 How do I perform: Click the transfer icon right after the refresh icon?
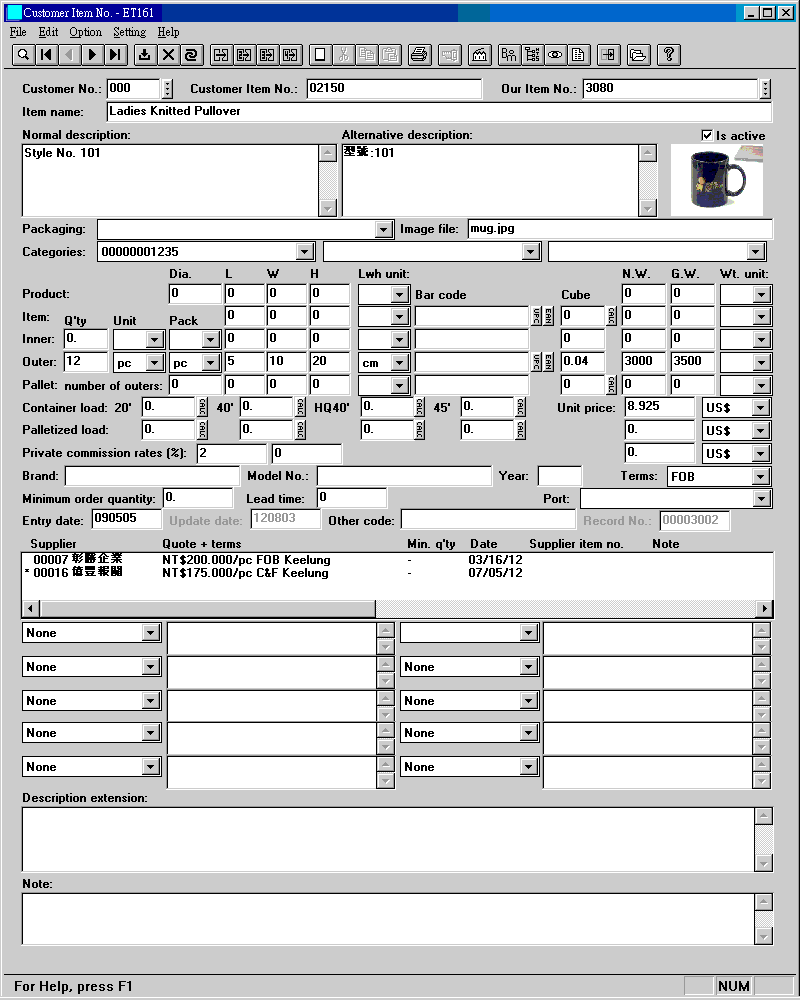(x=221, y=55)
